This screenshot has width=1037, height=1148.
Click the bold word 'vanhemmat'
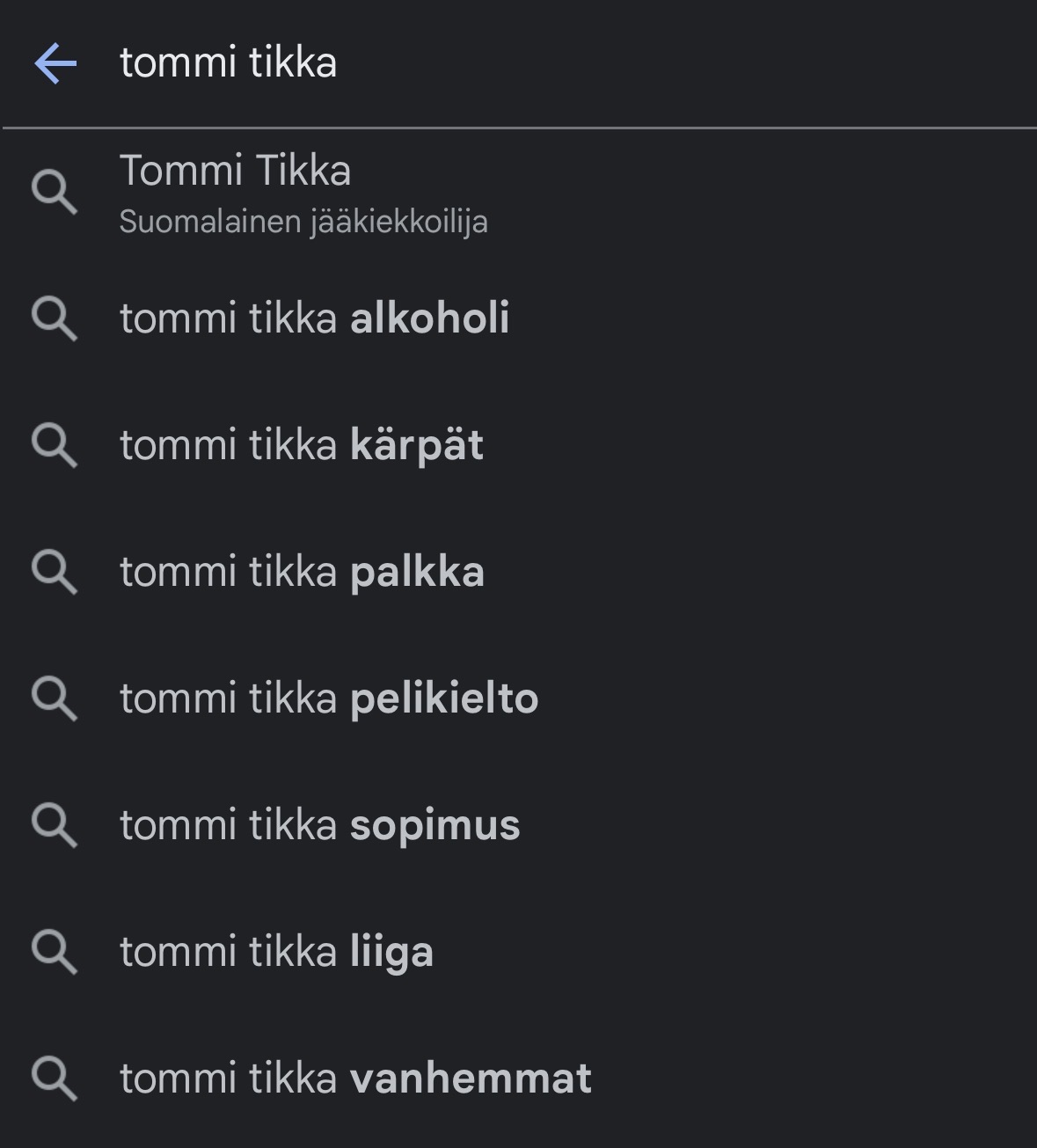point(471,1079)
